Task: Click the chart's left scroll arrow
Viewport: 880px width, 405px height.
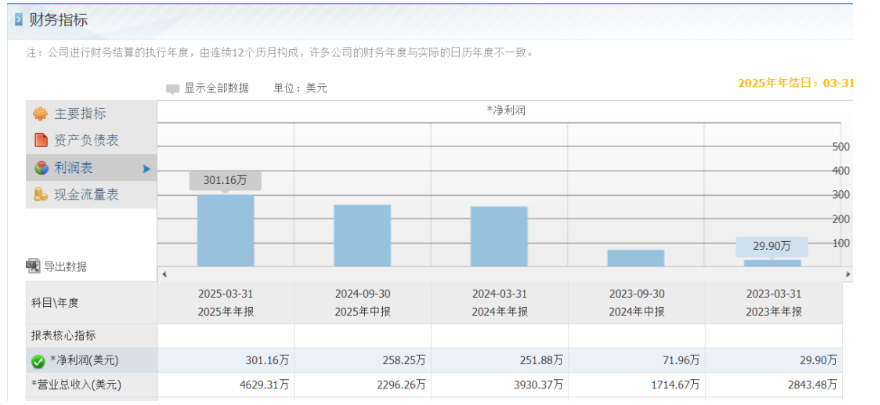Action: [164, 274]
